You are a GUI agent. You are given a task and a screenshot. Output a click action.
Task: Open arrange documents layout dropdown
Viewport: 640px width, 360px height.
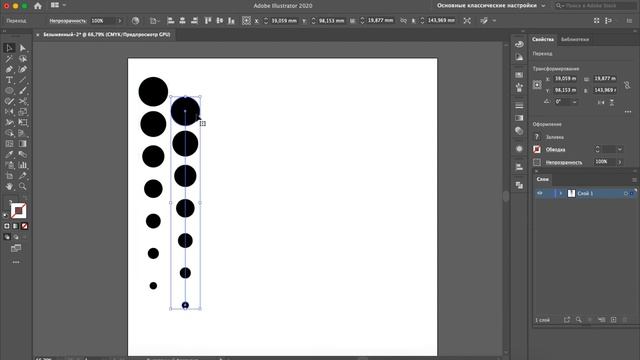coord(58,5)
